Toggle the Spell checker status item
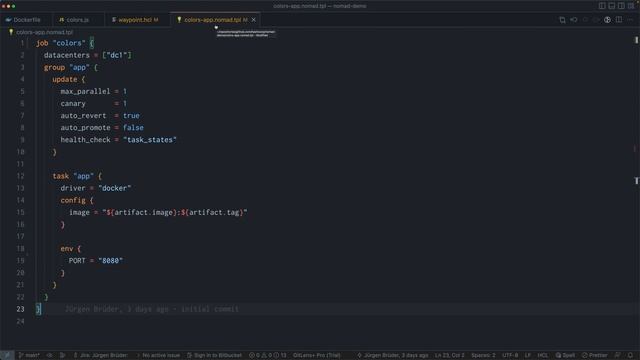 (565, 355)
